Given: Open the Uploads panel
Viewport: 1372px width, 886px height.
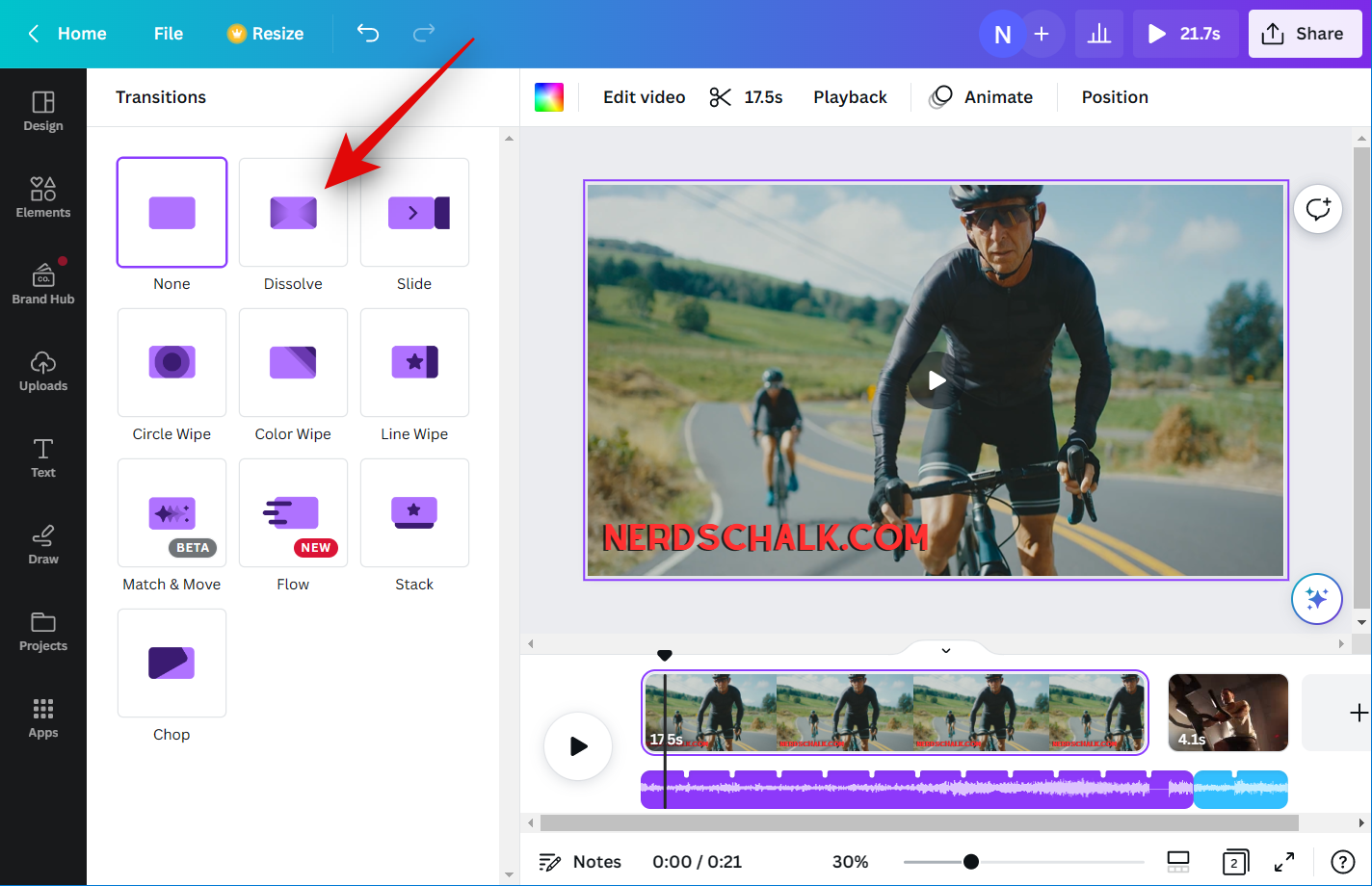Looking at the screenshot, I should pos(43,371).
